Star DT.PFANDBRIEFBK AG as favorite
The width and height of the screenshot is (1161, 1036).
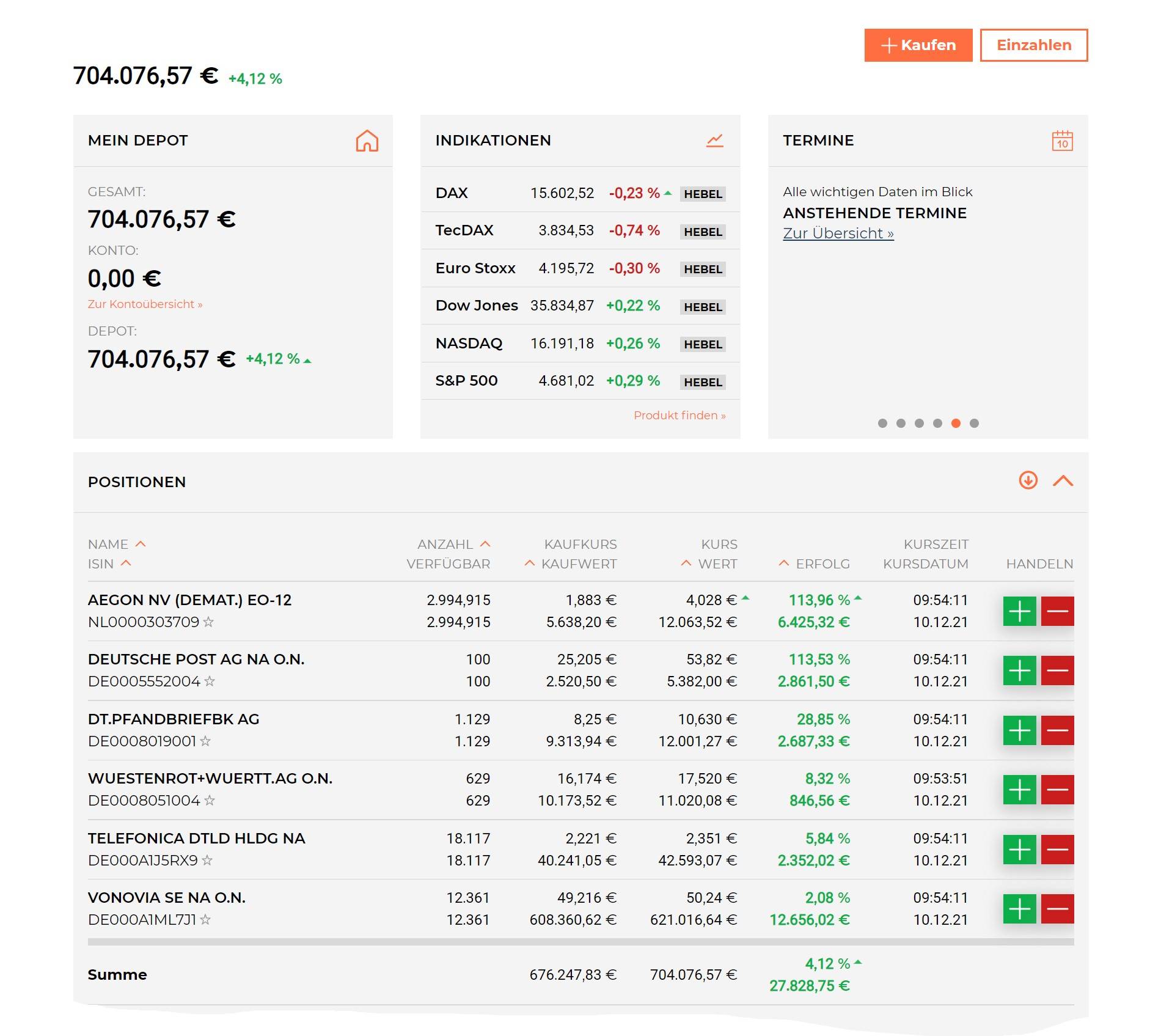point(205,741)
